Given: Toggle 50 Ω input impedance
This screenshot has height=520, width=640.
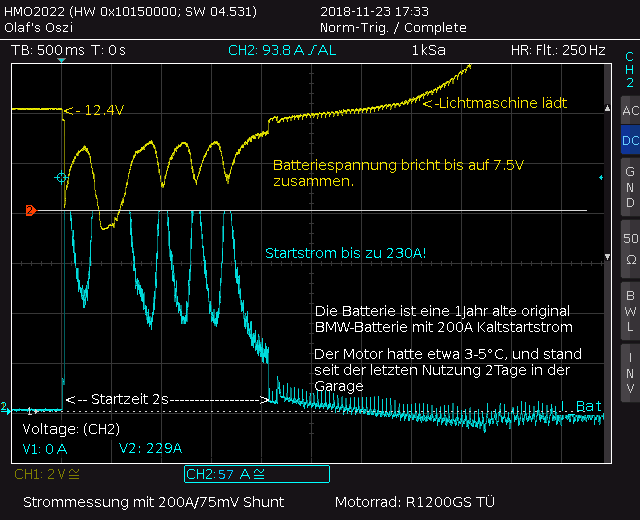Looking at the screenshot, I should point(631,249).
